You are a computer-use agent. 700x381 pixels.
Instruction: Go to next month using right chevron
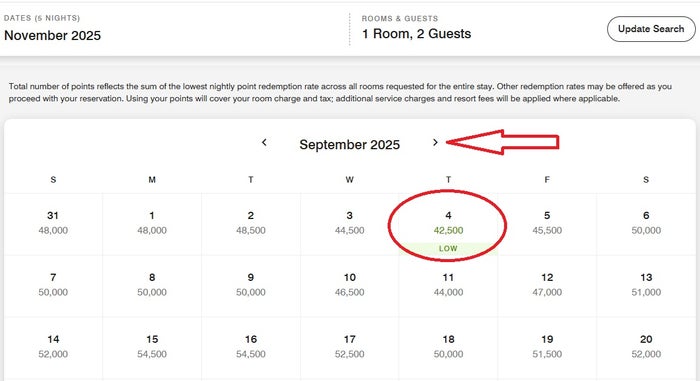[x=435, y=142]
